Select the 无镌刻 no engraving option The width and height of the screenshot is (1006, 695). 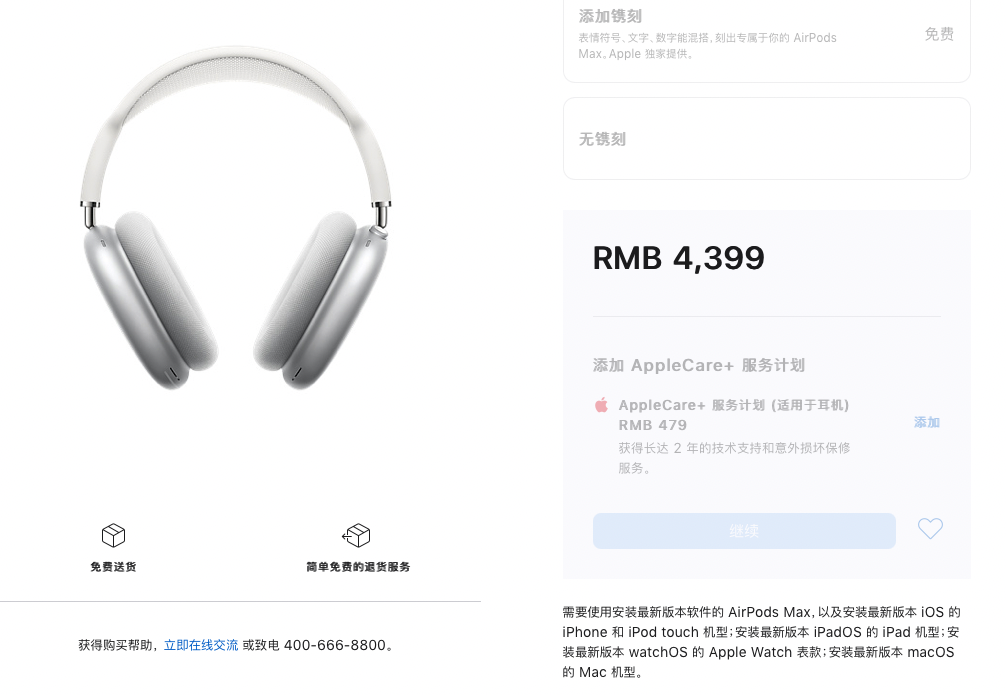click(767, 139)
